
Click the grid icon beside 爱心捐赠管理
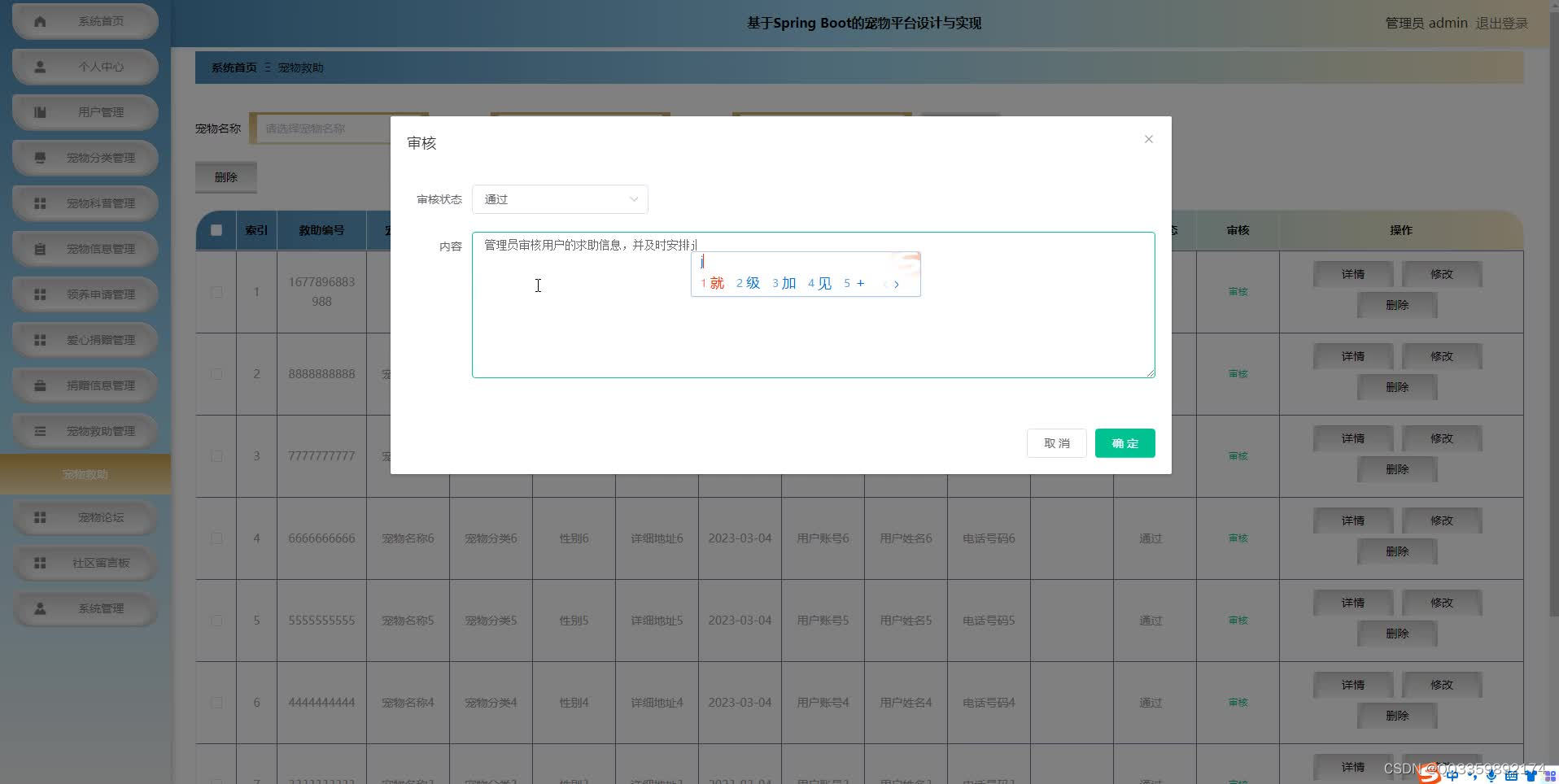(40, 340)
